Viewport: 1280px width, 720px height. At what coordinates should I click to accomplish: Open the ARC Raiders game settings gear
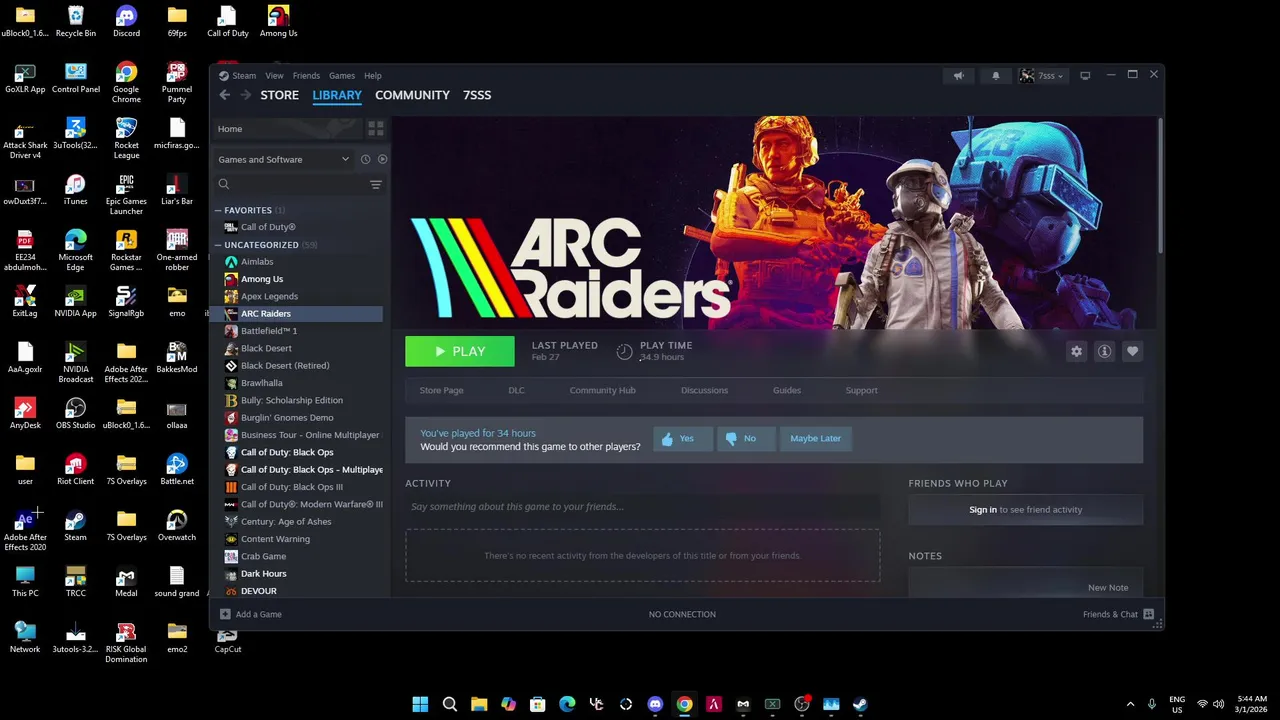[1076, 351]
